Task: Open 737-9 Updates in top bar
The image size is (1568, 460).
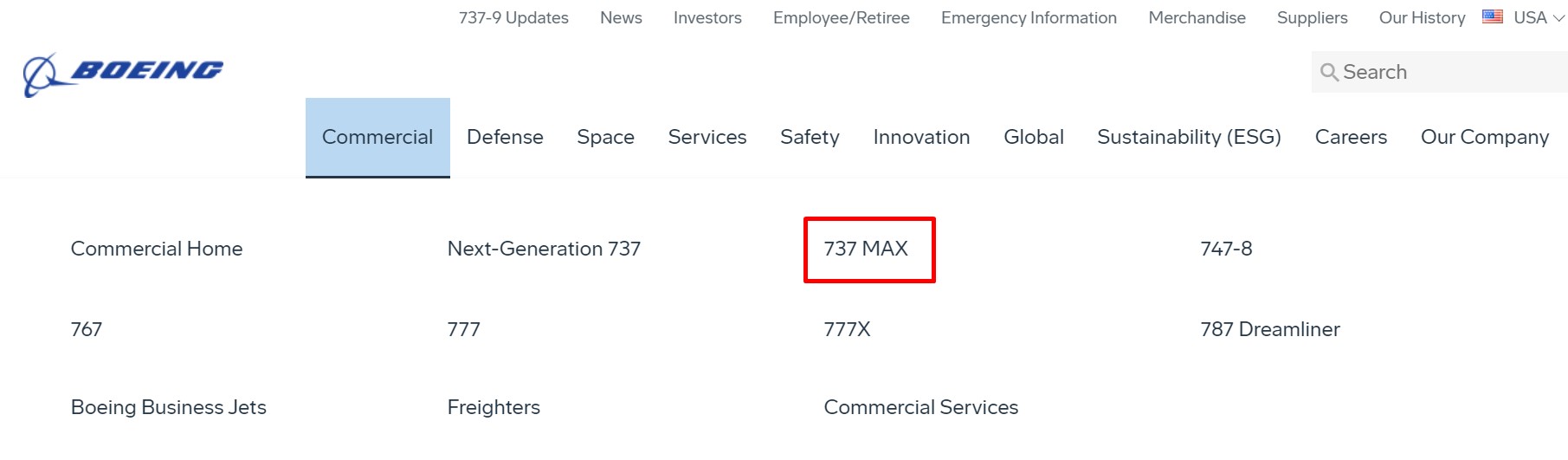Action: (x=513, y=17)
